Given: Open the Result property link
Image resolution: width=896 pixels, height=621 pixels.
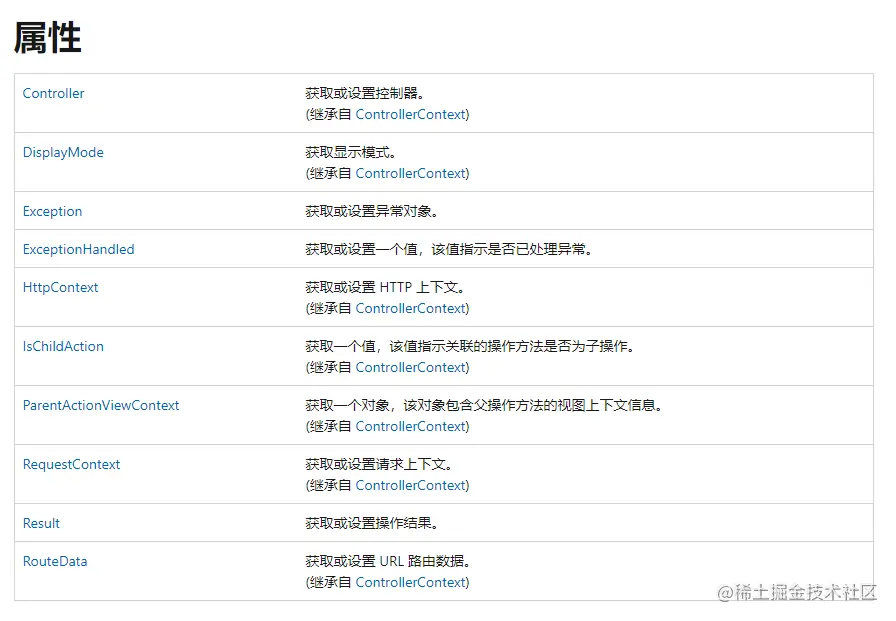Looking at the screenshot, I should click(x=40, y=523).
